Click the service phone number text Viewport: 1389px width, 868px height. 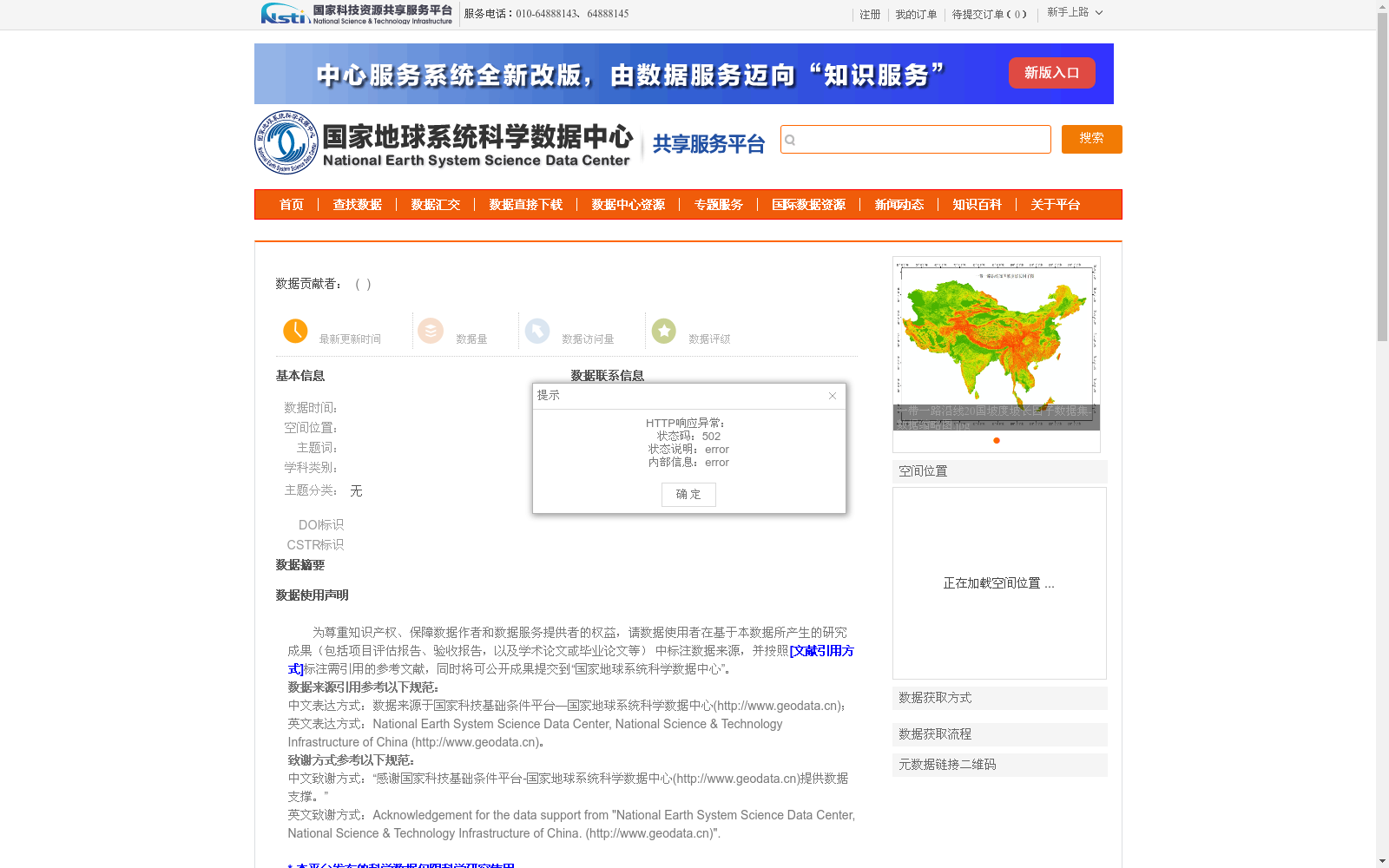point(547,14)
